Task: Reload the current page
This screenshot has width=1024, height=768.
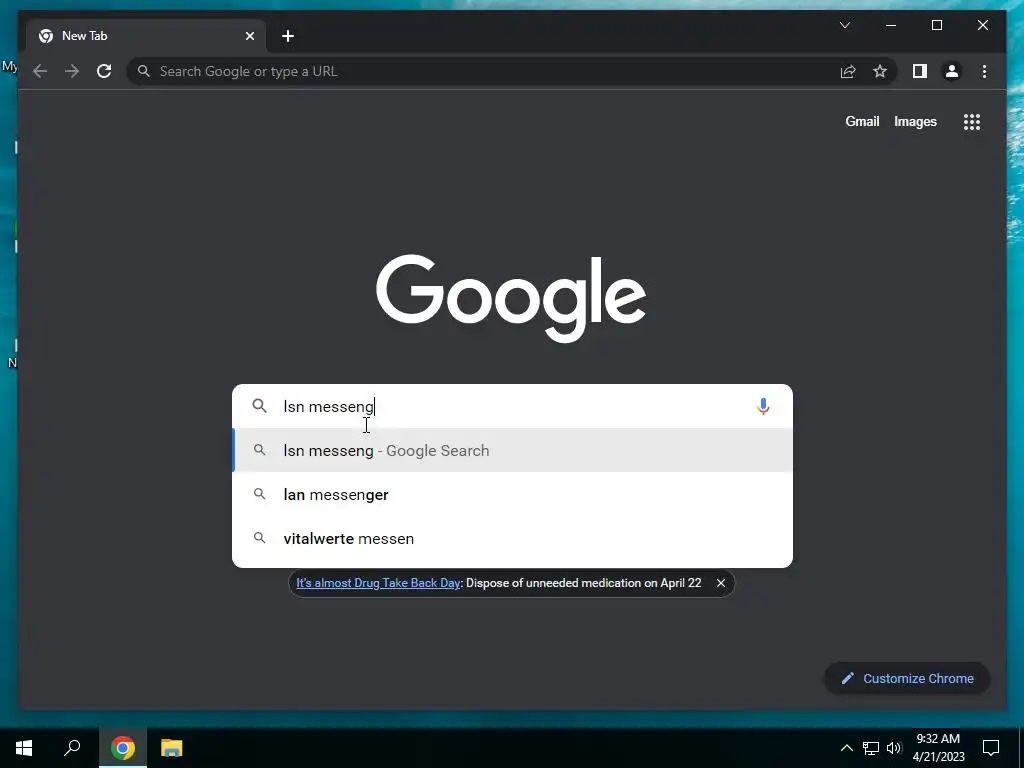Action: pos(104,71)
